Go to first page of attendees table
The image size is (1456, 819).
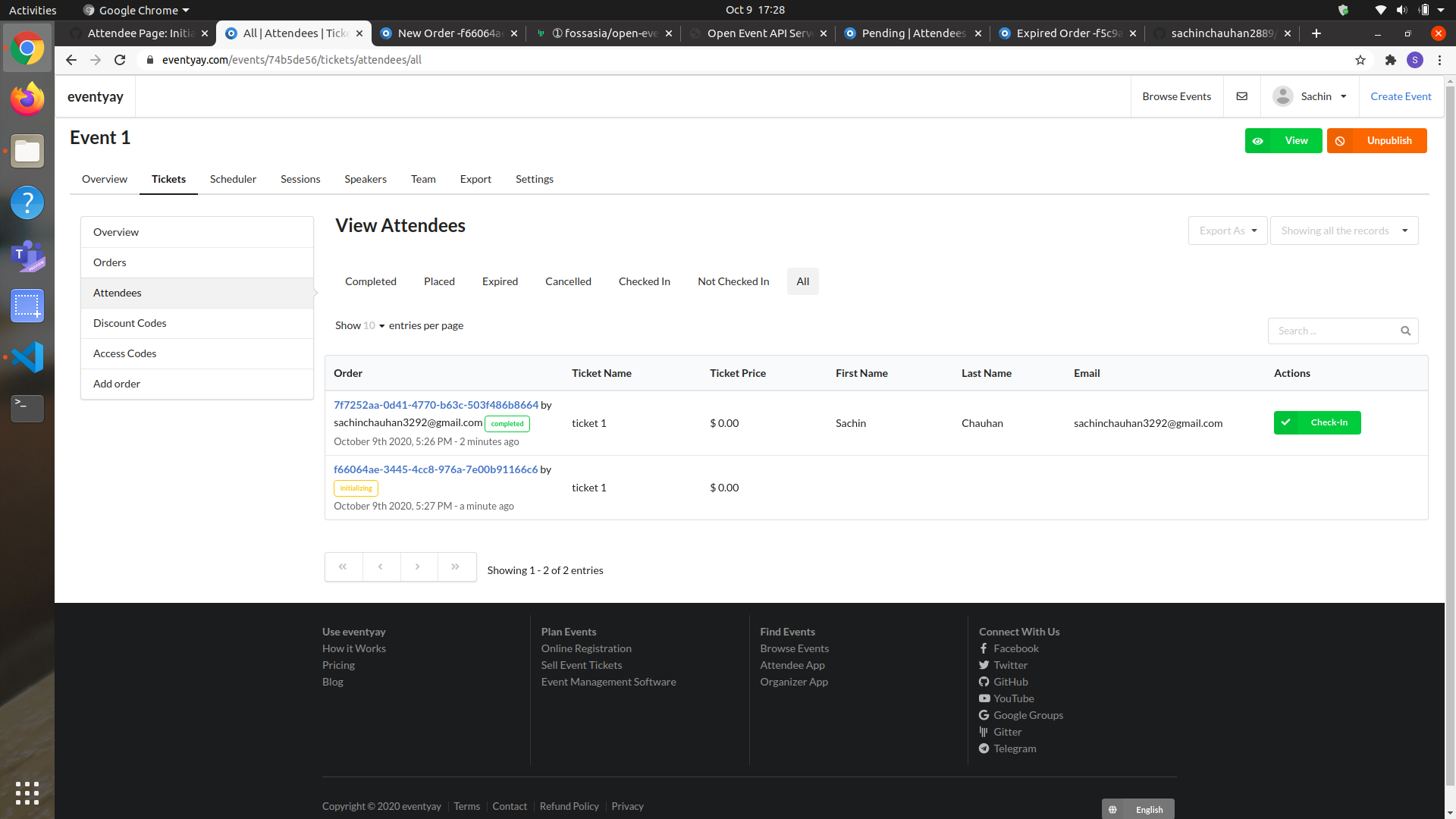[343, 566]
